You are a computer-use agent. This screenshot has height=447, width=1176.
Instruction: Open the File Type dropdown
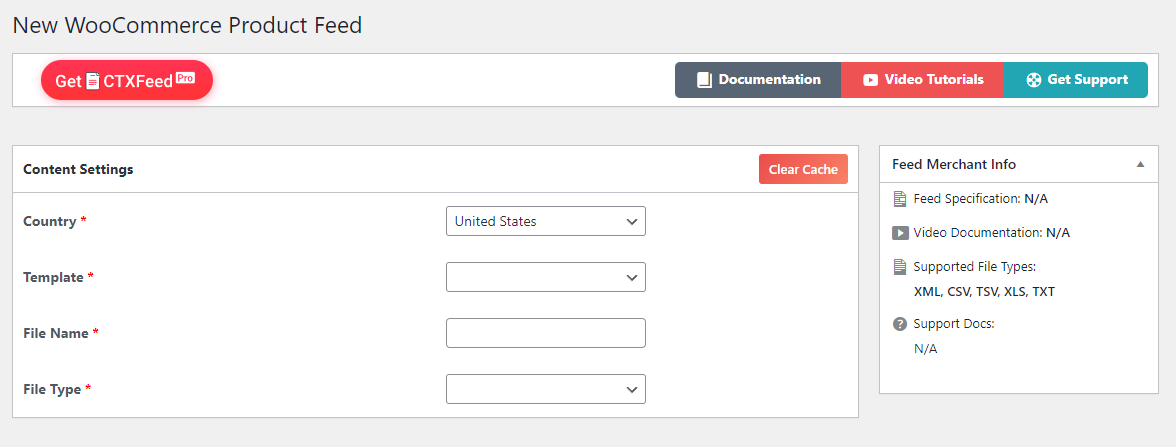coord(545,389)
